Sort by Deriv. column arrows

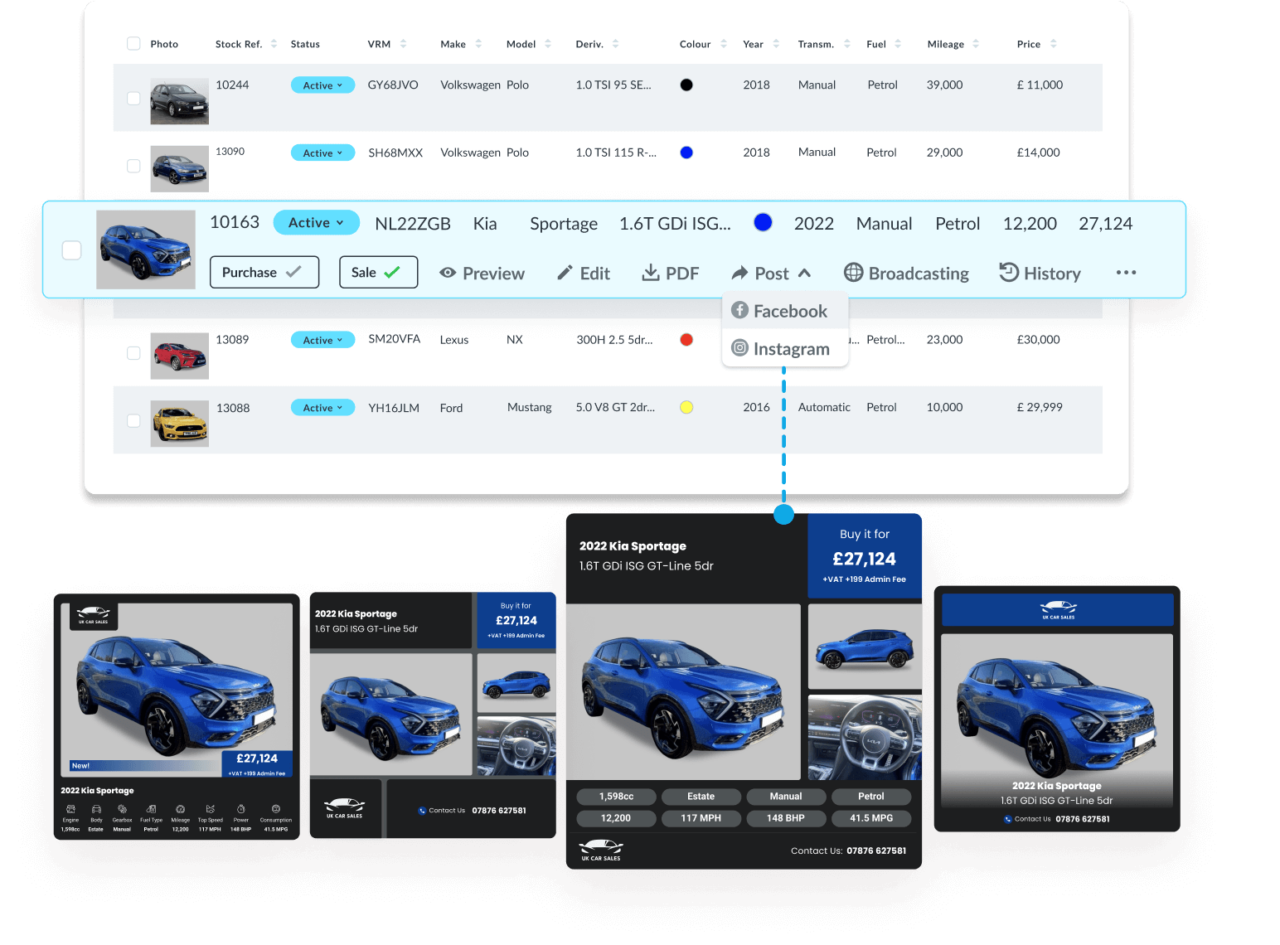coord(615,44)
